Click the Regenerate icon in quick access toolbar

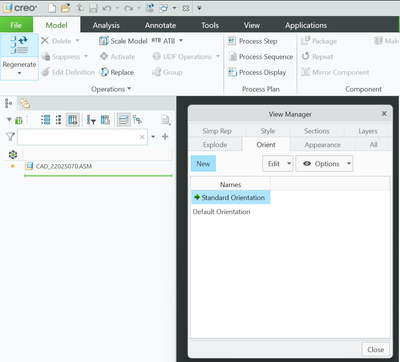150,8
